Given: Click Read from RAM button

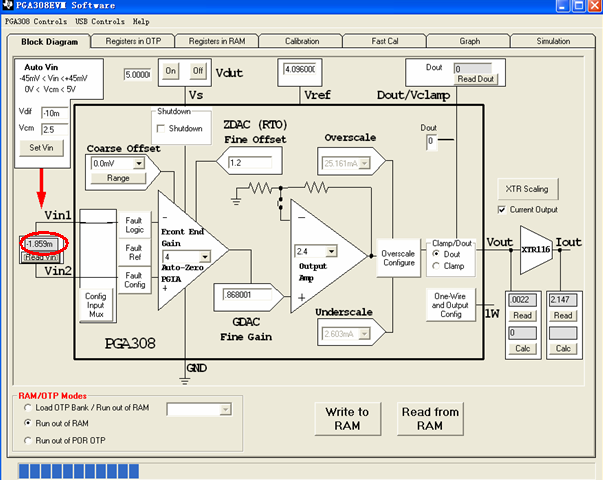Looking at the screenshot, I should coord(430,419).
